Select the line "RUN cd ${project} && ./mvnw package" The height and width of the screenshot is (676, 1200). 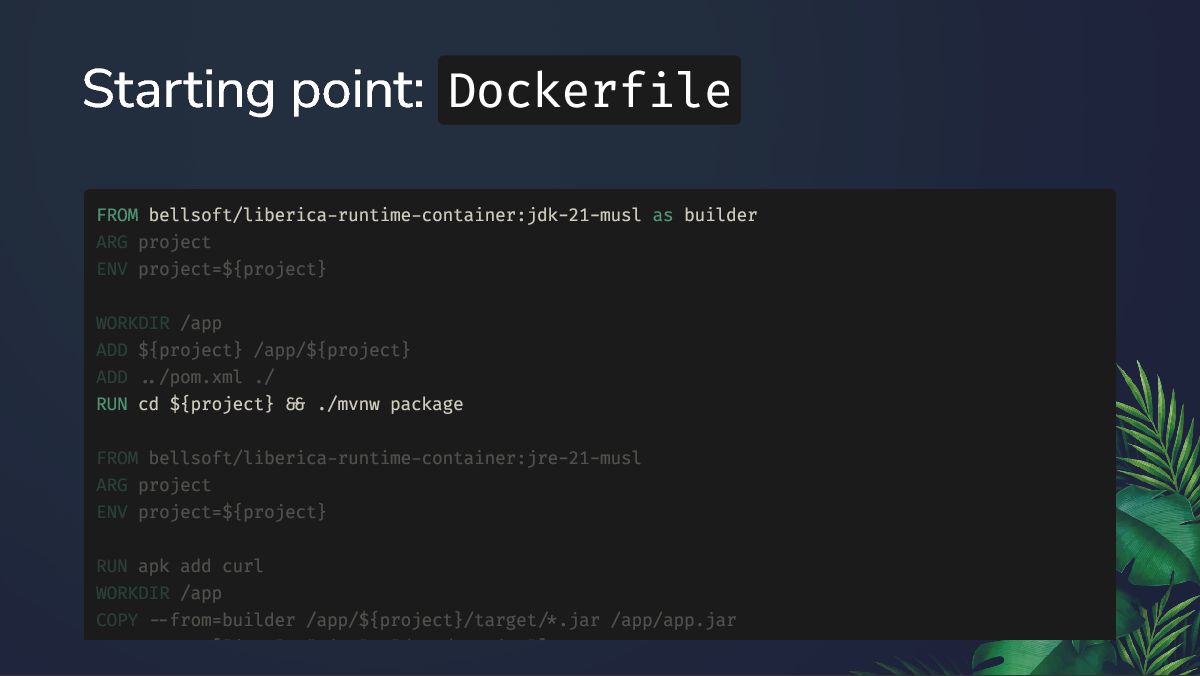[x=280, y=404]
